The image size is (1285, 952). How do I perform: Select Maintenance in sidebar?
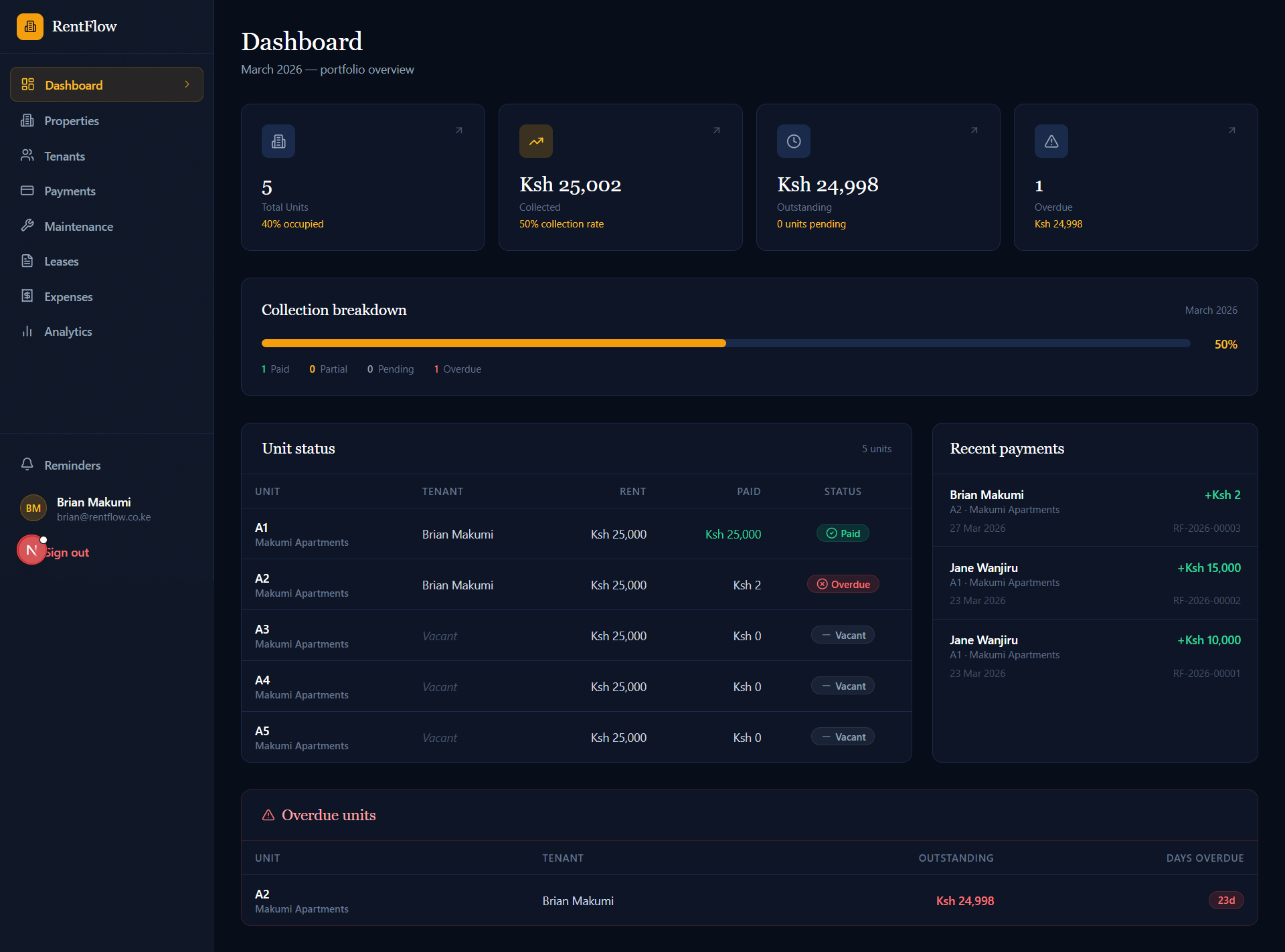tap(106, 226)
